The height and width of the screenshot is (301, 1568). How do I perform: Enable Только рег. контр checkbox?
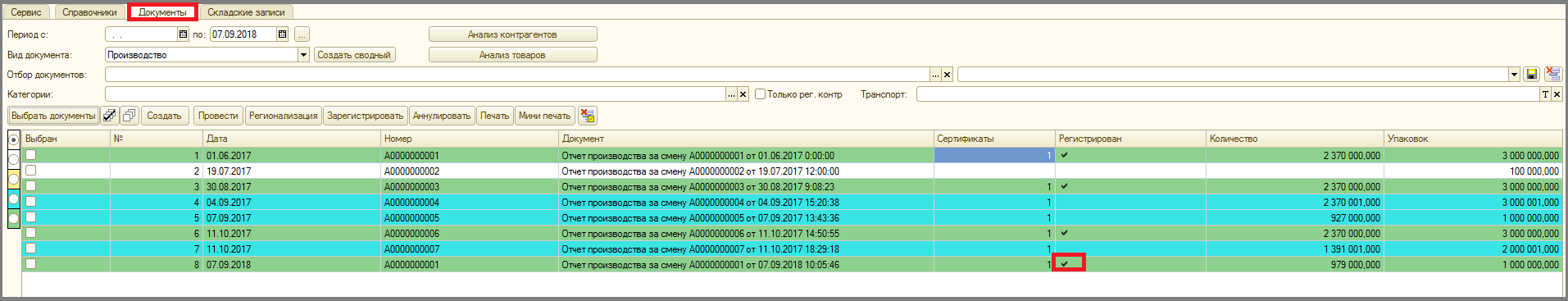point(760,94)
